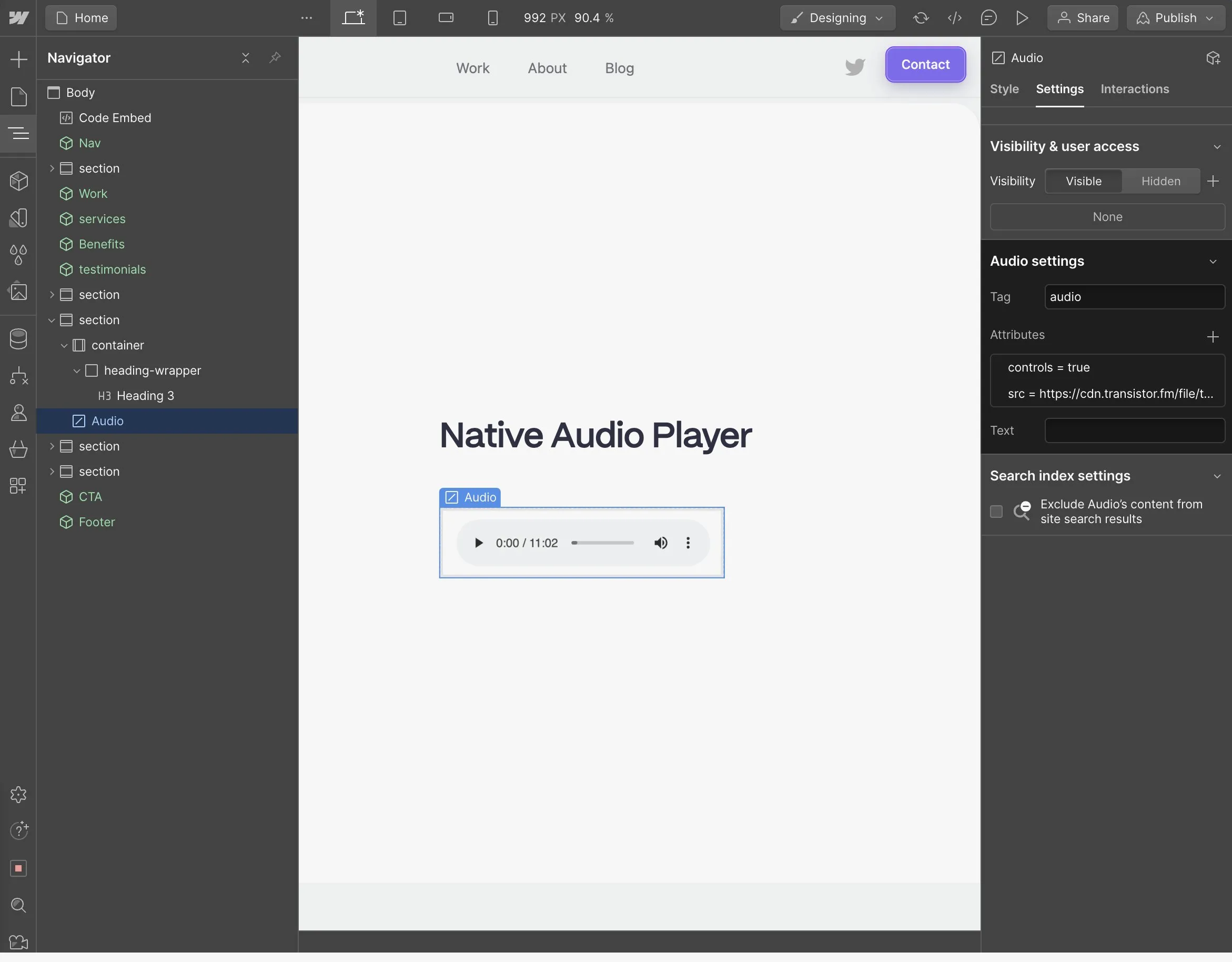Switch to mobile landscape breakpoint

[x=446, y=18]
